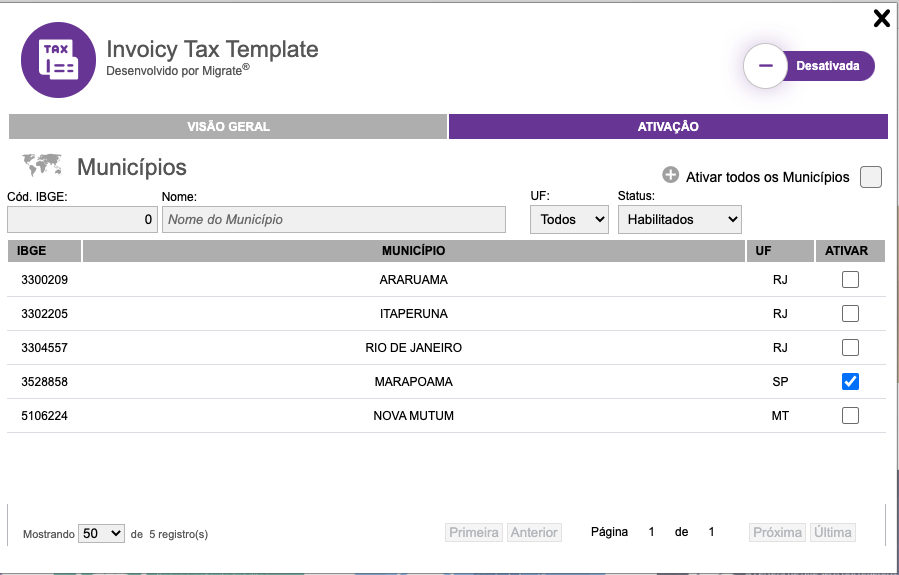The width and height of the screenshot is (899, 575).
Task: Select the Ativação tab
Action: [668, 127]
